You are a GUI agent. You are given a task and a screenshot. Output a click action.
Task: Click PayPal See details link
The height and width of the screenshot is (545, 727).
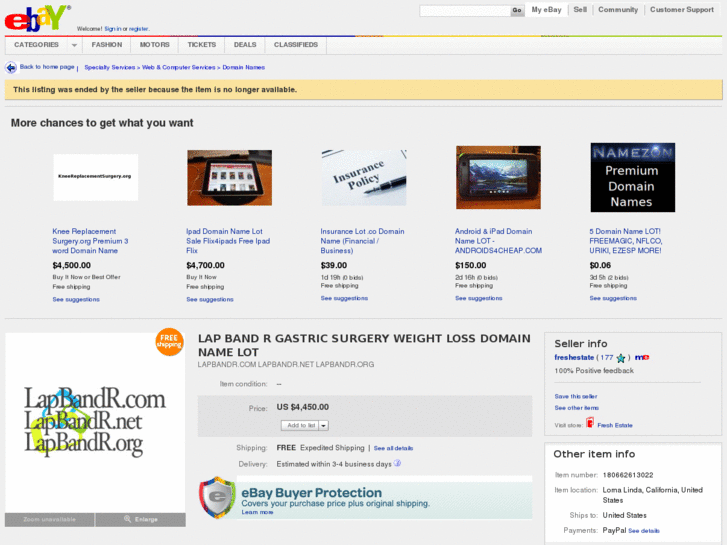pos(644,531)
